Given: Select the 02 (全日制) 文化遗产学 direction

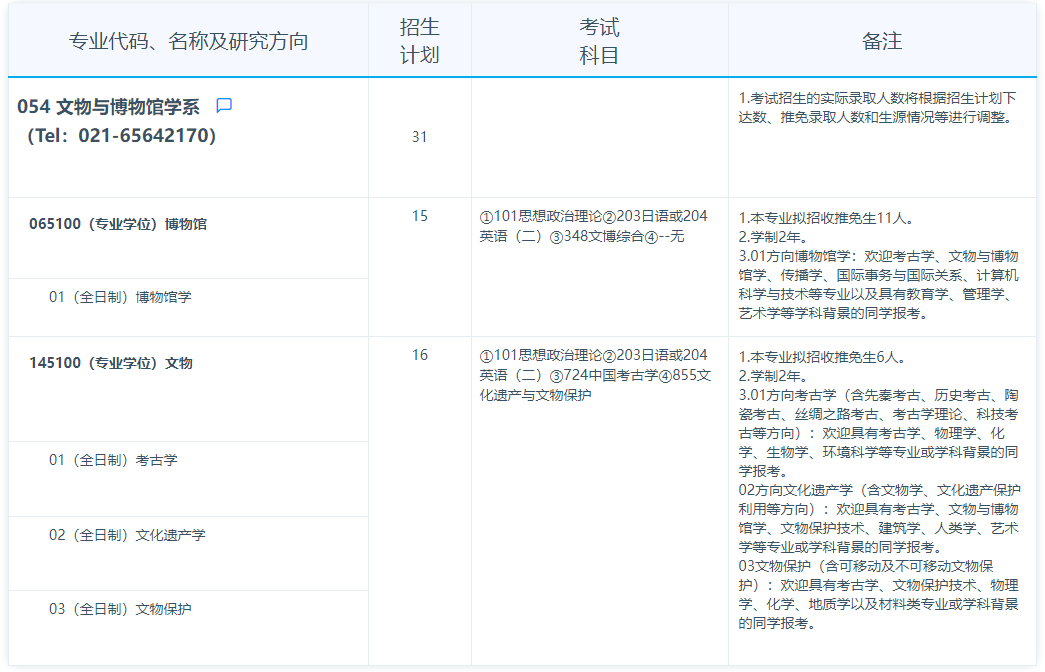Looking at the screenshot, I should (127, 535).
